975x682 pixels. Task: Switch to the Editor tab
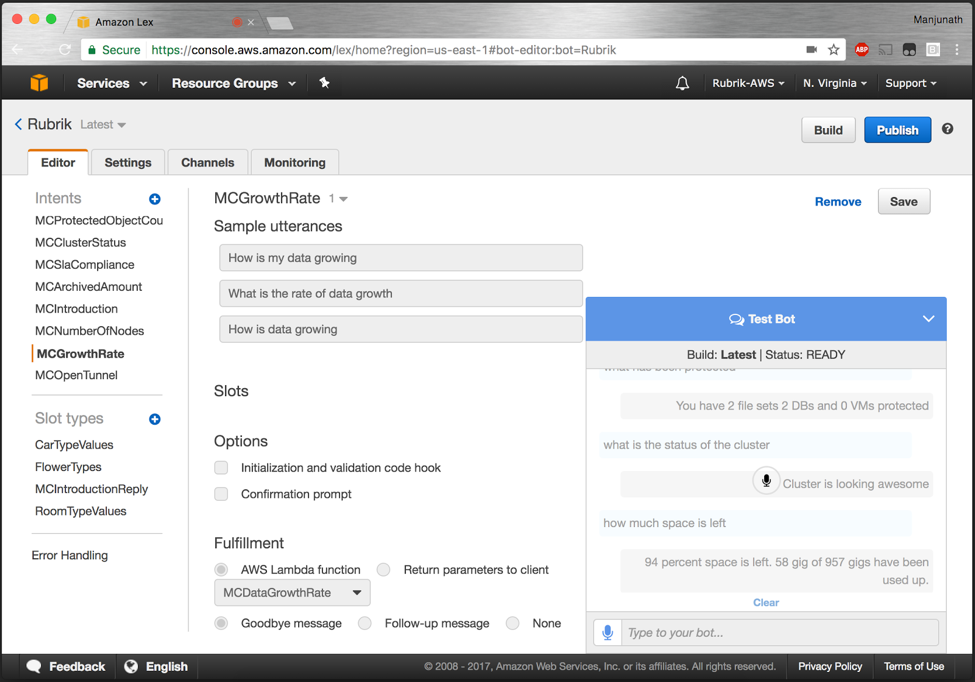[58, 162]
